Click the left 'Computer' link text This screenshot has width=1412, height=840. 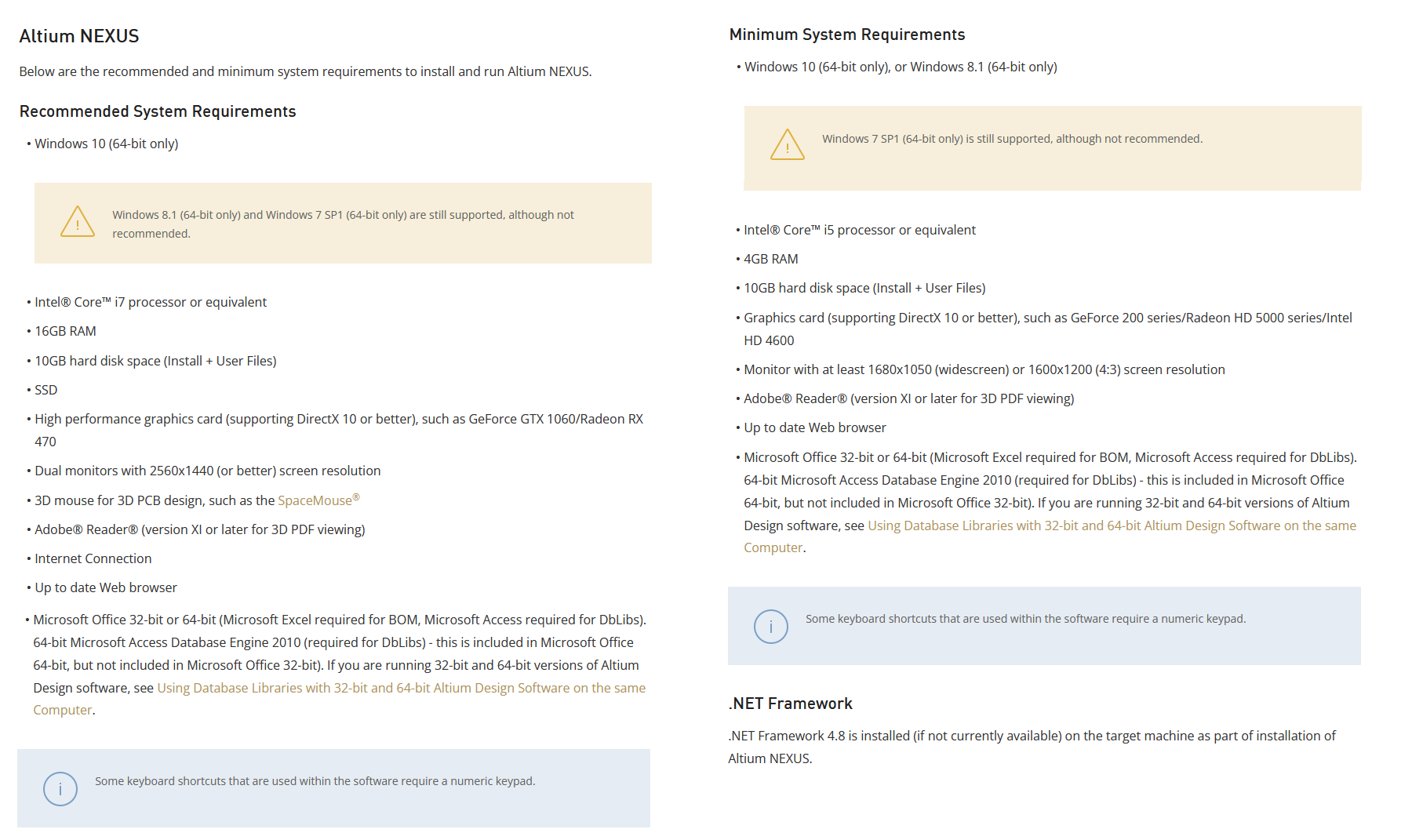pos(63,710)
